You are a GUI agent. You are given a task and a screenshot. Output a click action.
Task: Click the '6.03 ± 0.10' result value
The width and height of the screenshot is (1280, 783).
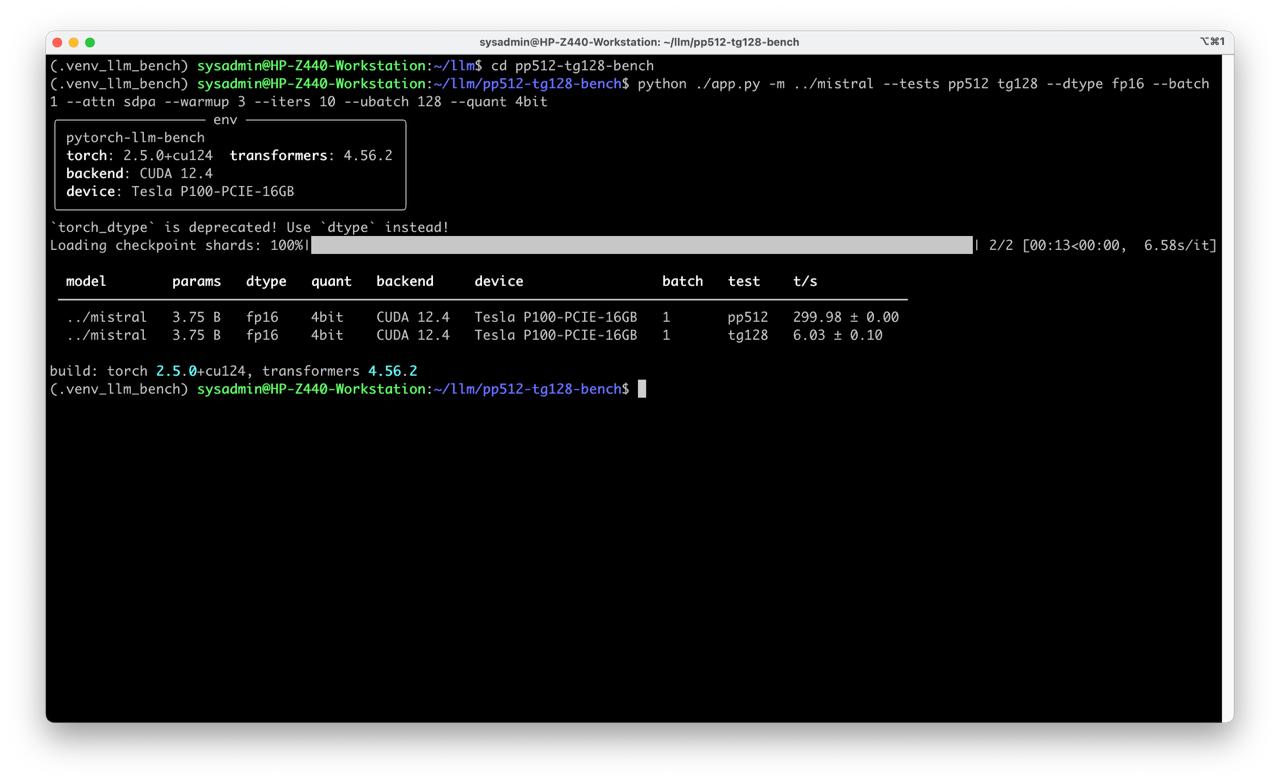(x=838, y=336)
